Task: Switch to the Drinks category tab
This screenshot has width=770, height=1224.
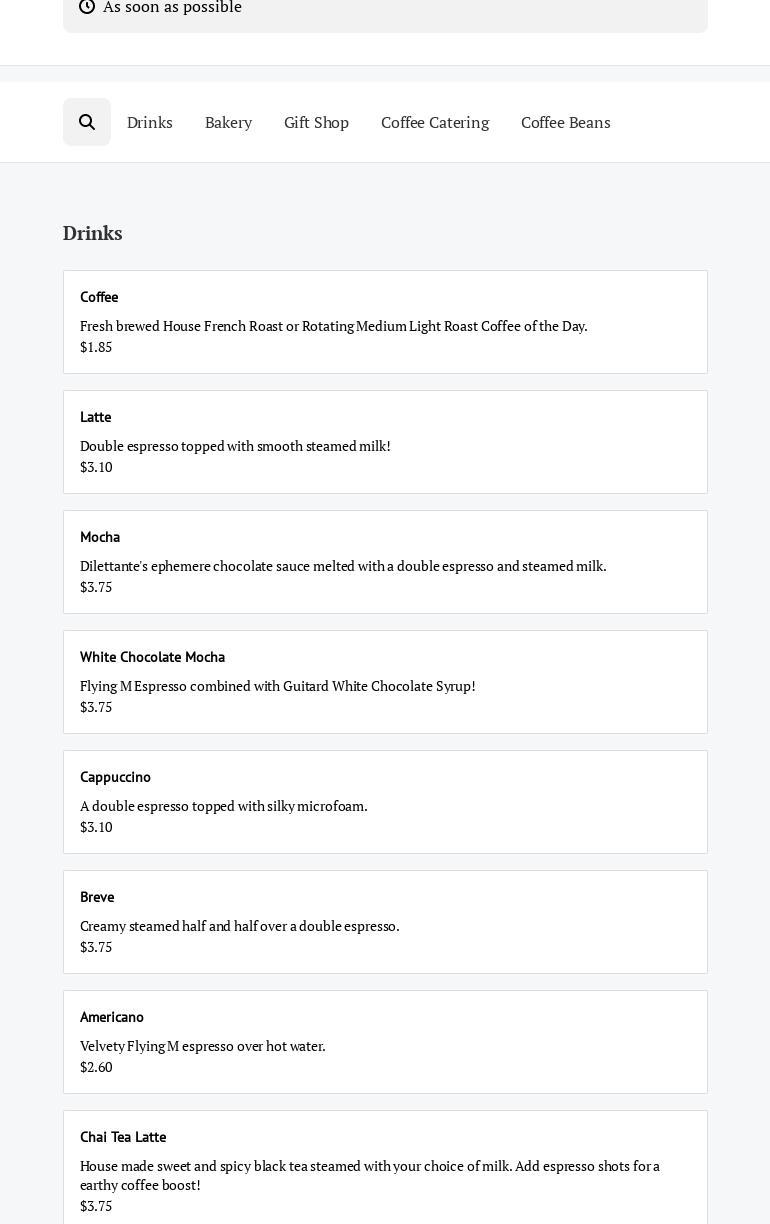Action: (x=150, y=122)
